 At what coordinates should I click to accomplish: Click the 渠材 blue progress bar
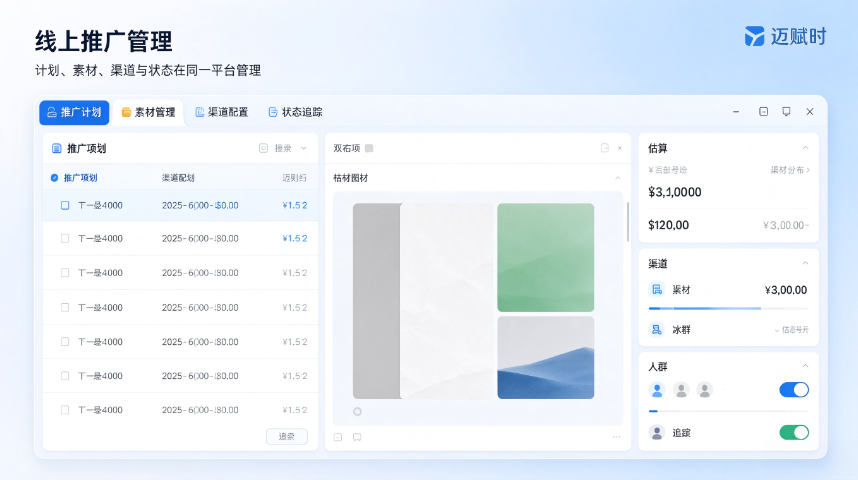pyautogui.click(x=728, y=309)
